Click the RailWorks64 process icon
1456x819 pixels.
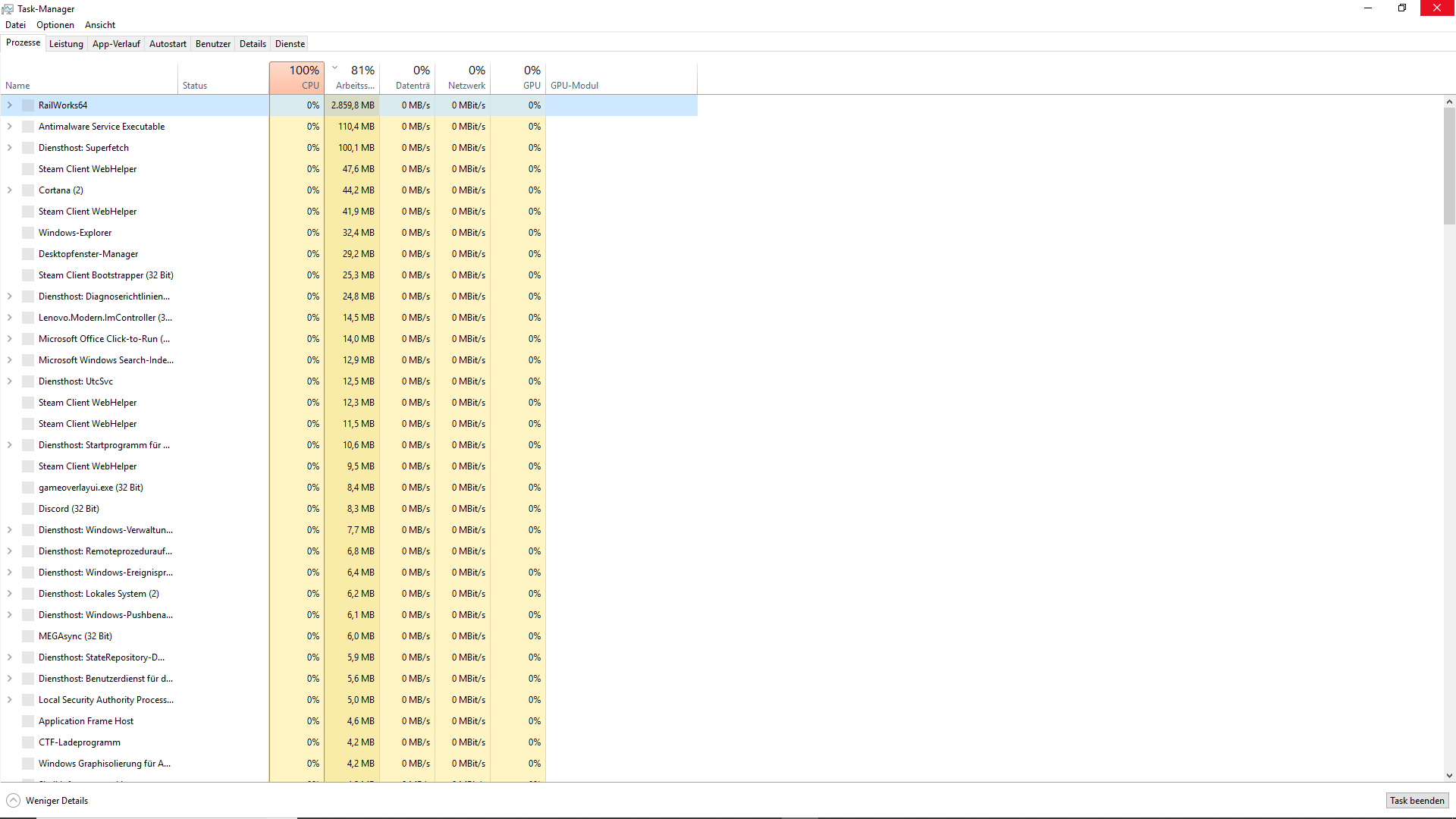tap(28, 105)
